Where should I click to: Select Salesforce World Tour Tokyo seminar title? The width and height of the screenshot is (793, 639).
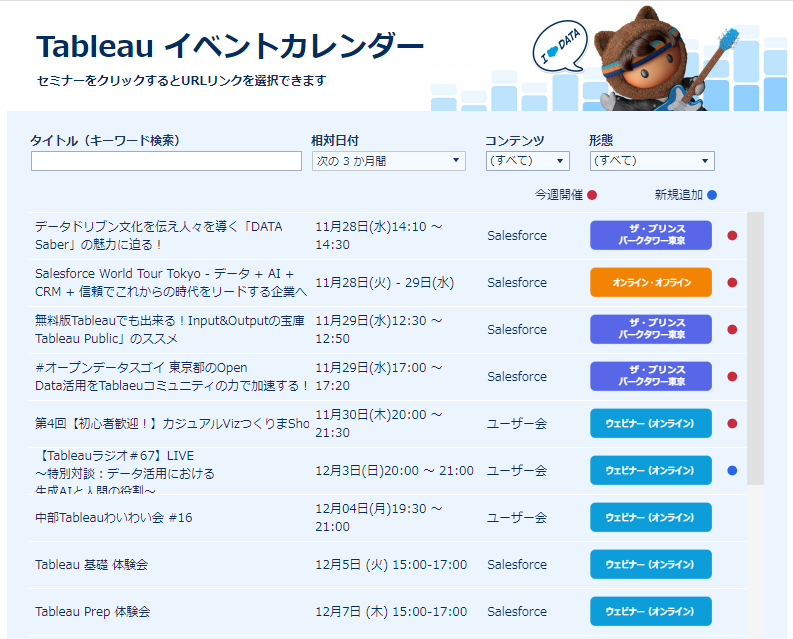171,282
